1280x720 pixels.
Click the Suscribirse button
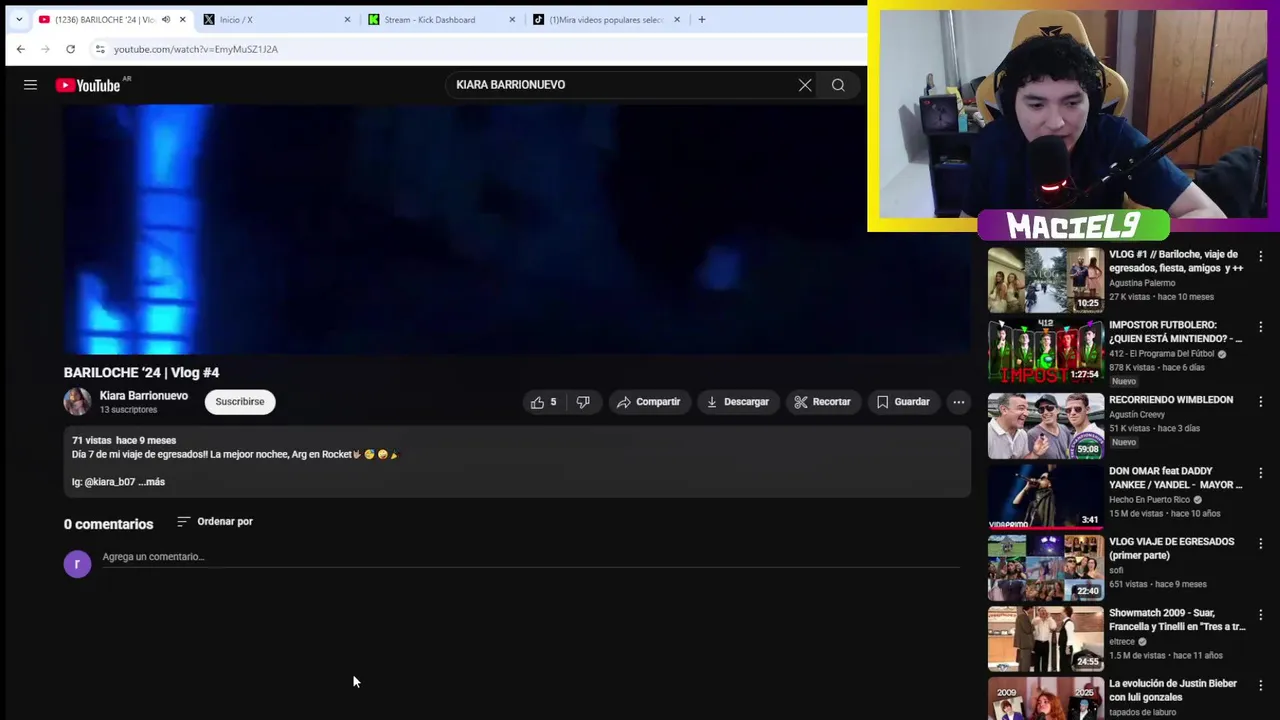tap(240, 402)
